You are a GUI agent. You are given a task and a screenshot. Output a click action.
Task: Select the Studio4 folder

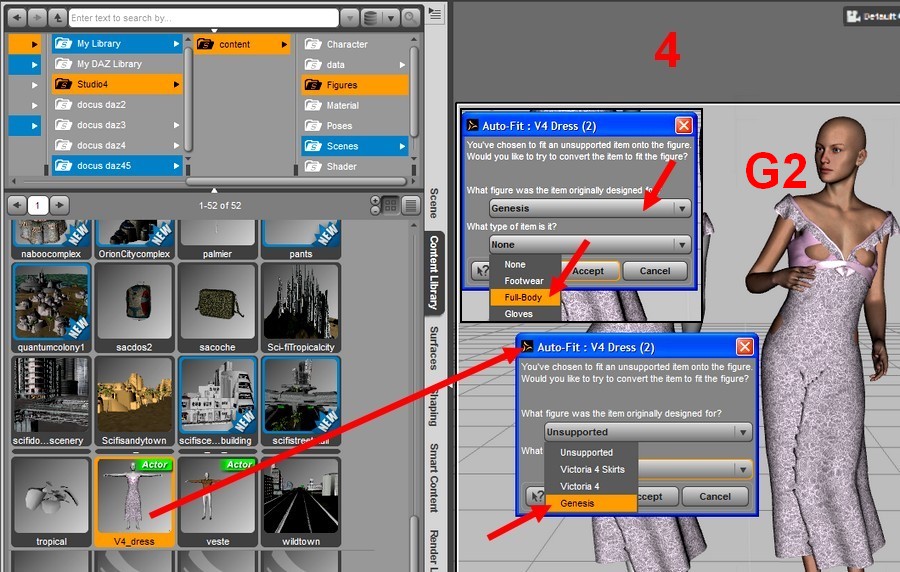pyautogui.click(x=117, y=84)
